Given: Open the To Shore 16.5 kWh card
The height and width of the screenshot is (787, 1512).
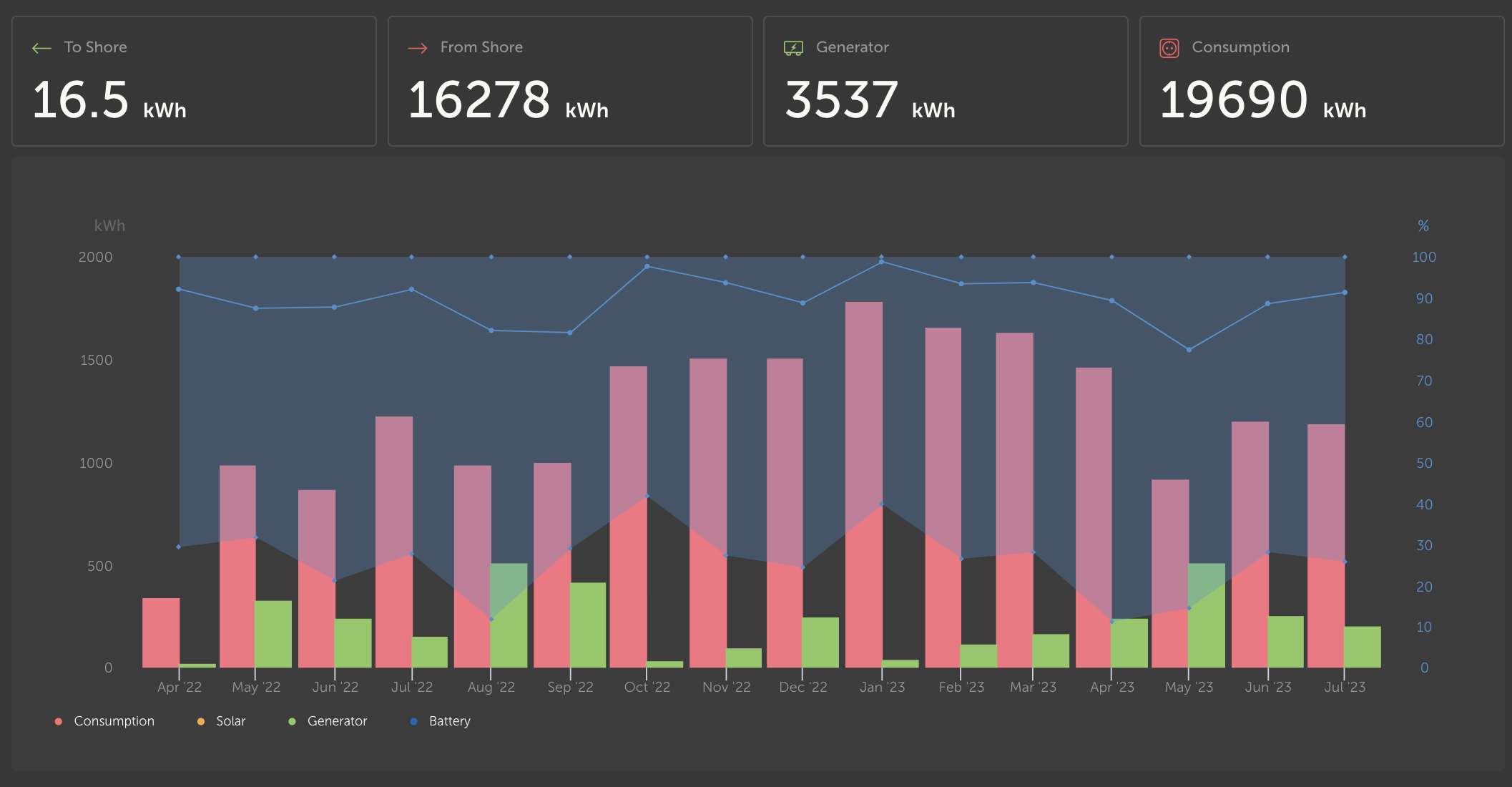Looking at the screenshot, I should coord(194,82).
